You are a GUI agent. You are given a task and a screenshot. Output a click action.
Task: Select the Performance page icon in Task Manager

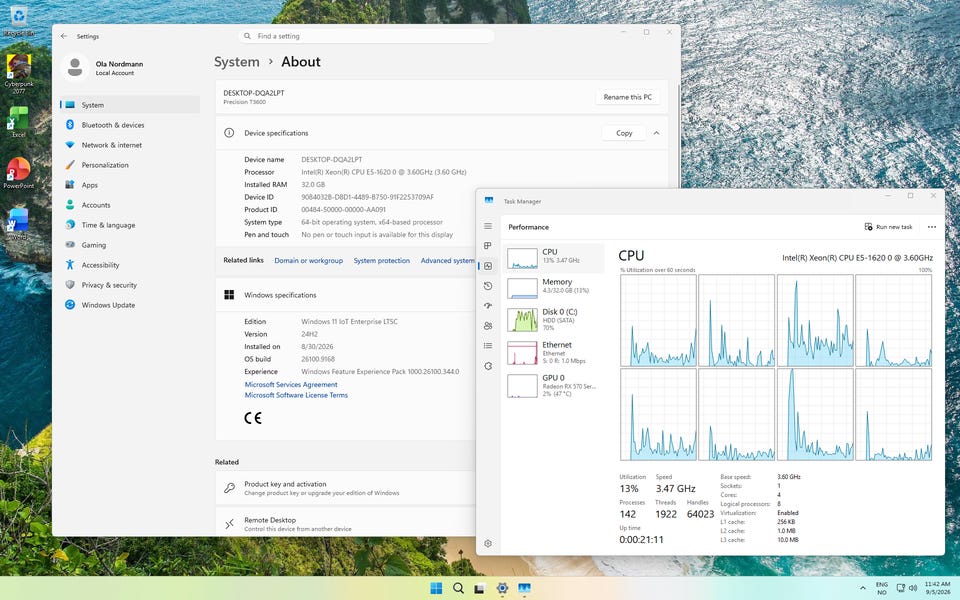[488, 266]
